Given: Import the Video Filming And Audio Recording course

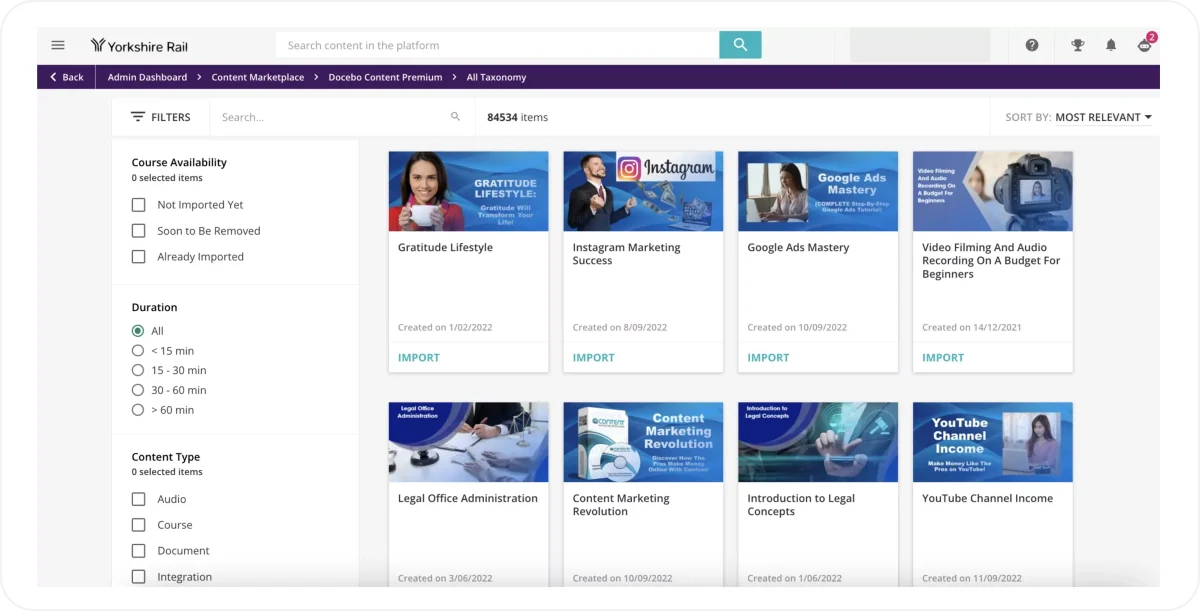Looking at the screenshot, I should coord(943,357).
